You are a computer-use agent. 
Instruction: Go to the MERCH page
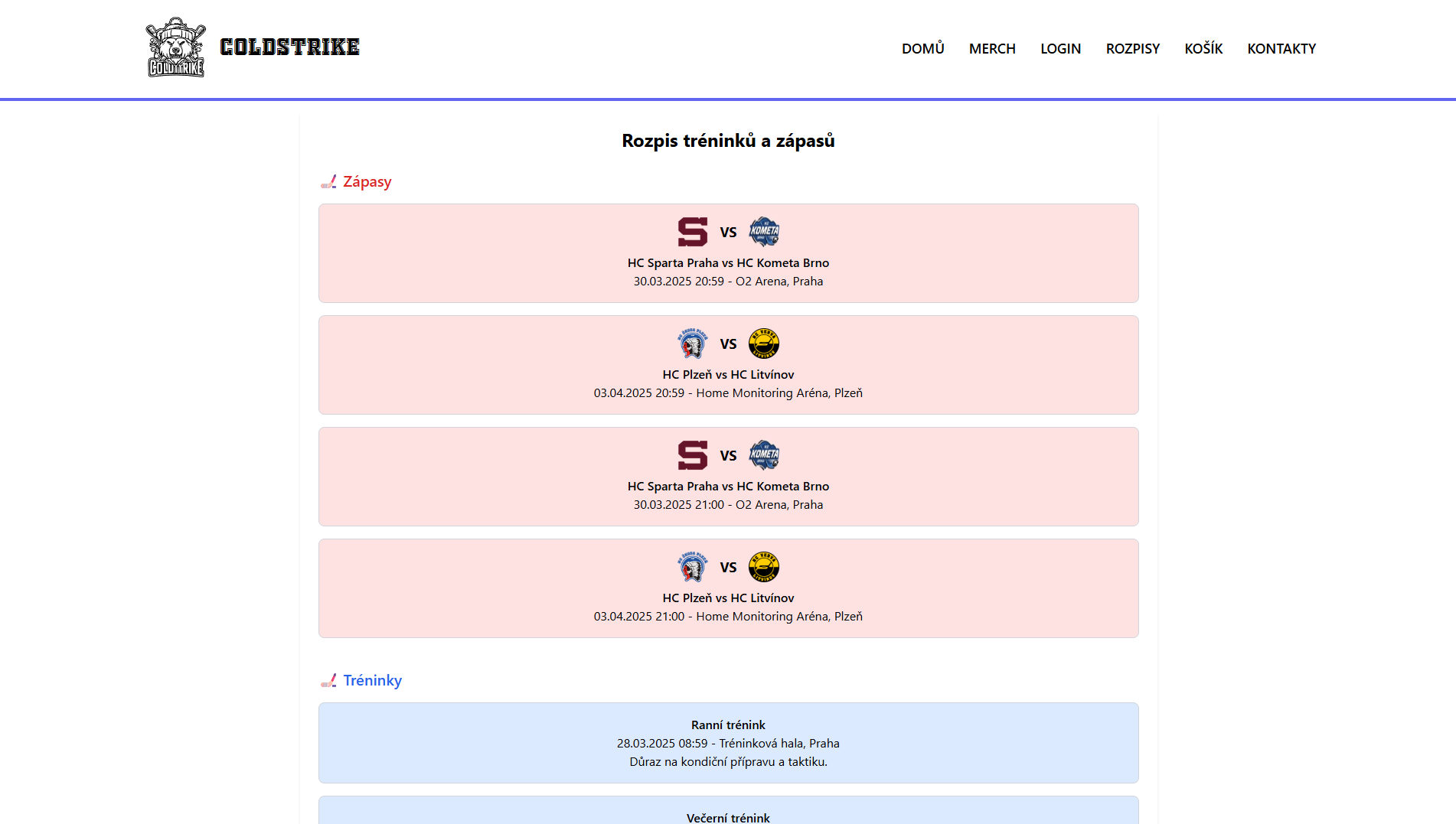tap(991, 49)
